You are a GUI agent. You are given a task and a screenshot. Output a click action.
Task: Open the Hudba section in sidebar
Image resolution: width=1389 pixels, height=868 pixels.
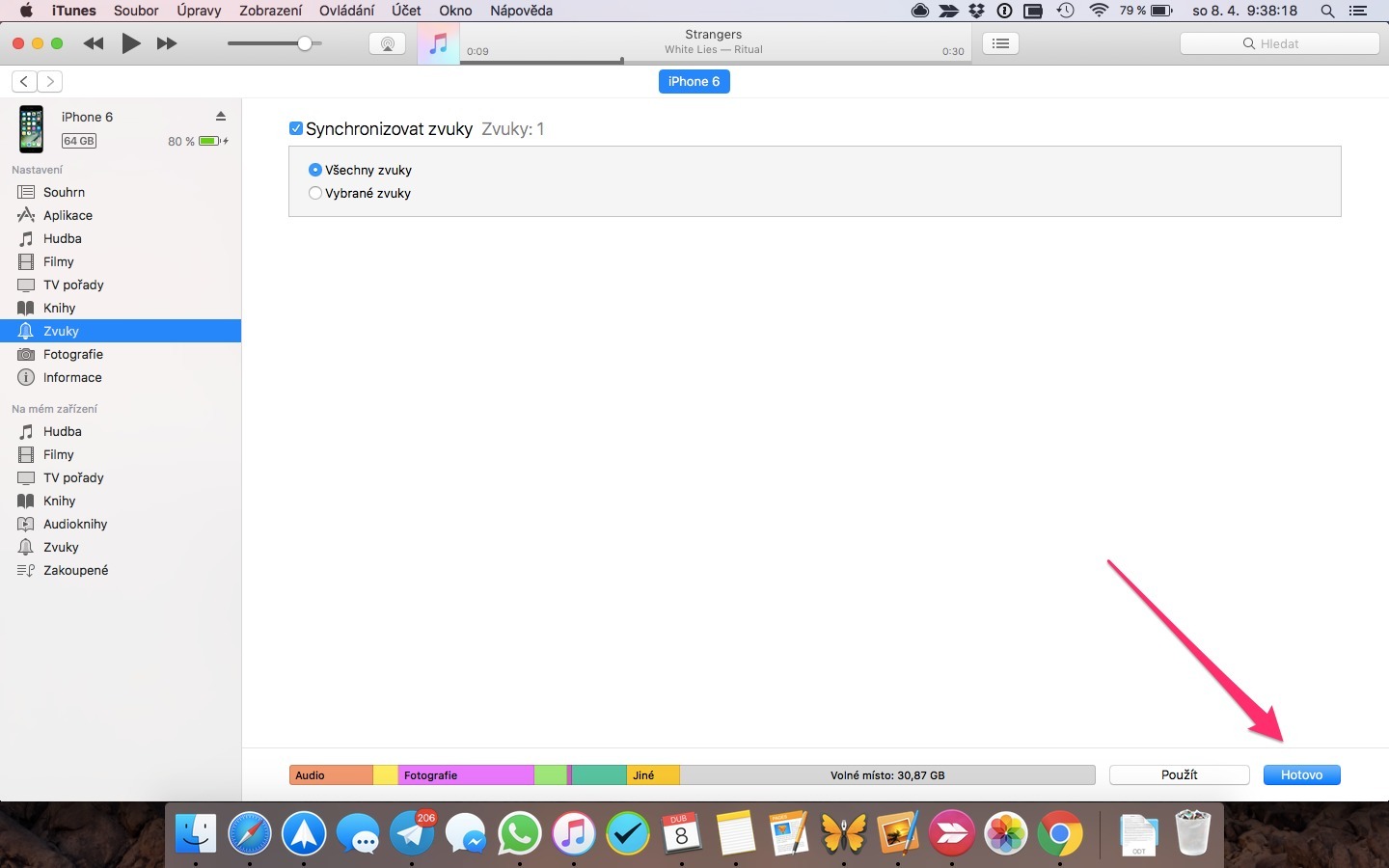tap(61, 238)
